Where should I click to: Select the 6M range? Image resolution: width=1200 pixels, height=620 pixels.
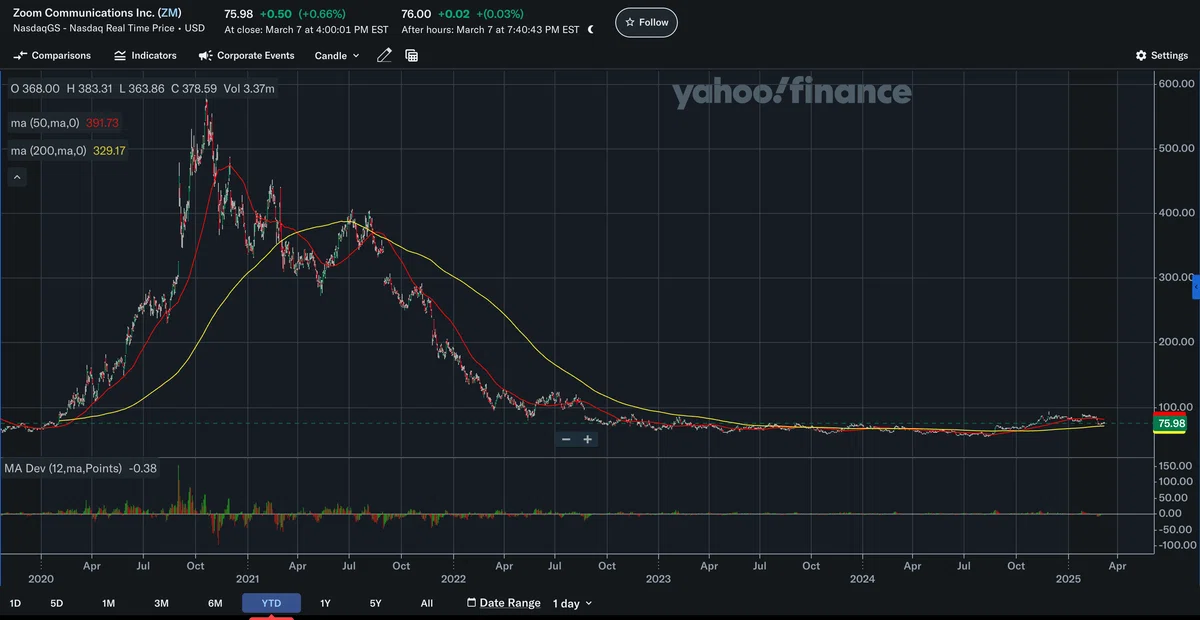pos(215,603)
